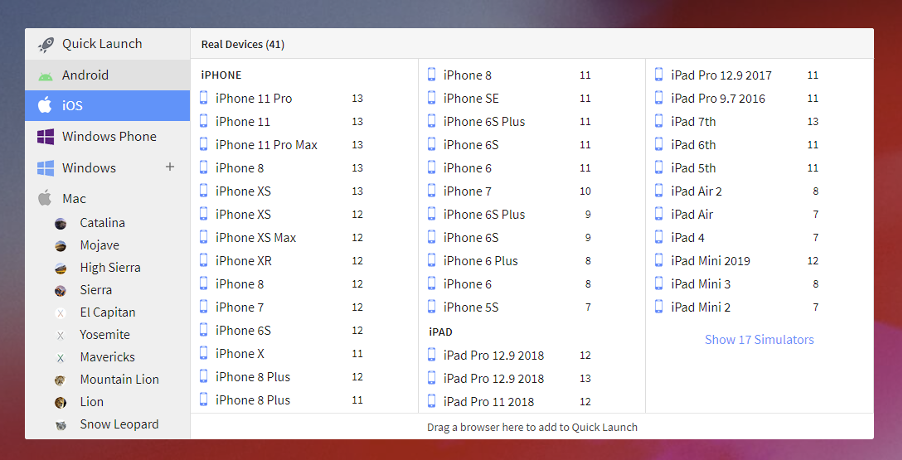Choose iPhone 7 with iOS 10
Screen dimensions: 902x460
coord(510,191)
